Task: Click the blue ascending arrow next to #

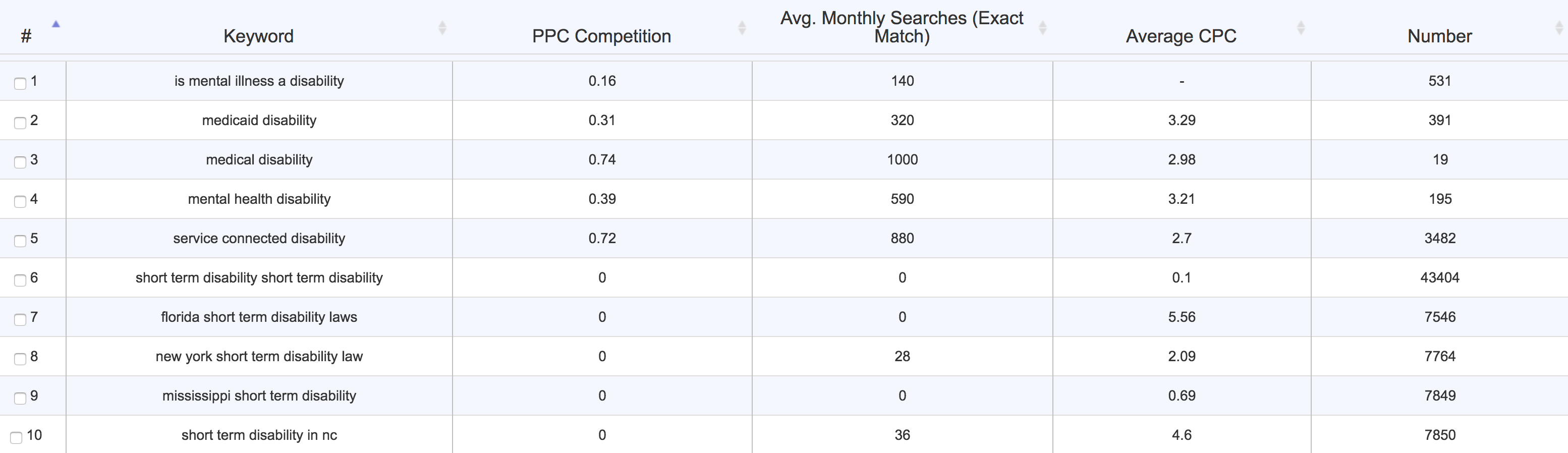Action: tap(56, 24)
